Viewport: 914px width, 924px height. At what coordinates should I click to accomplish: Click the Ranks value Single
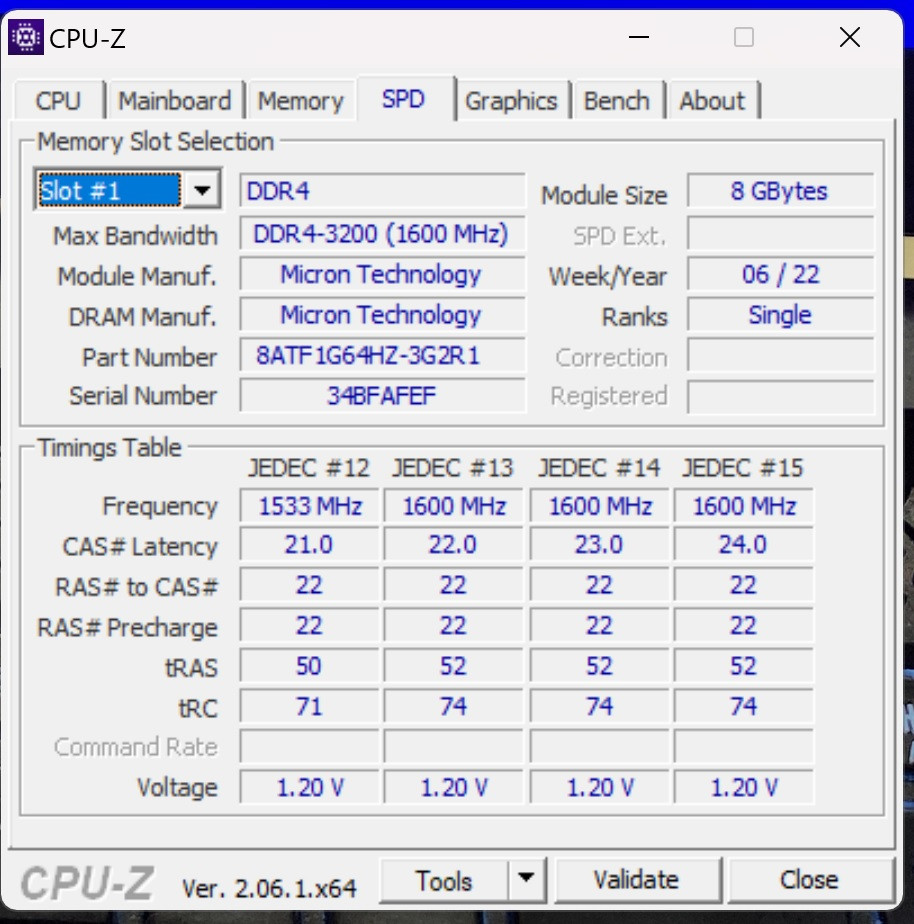pyautogui.click(x=780, y=315)
